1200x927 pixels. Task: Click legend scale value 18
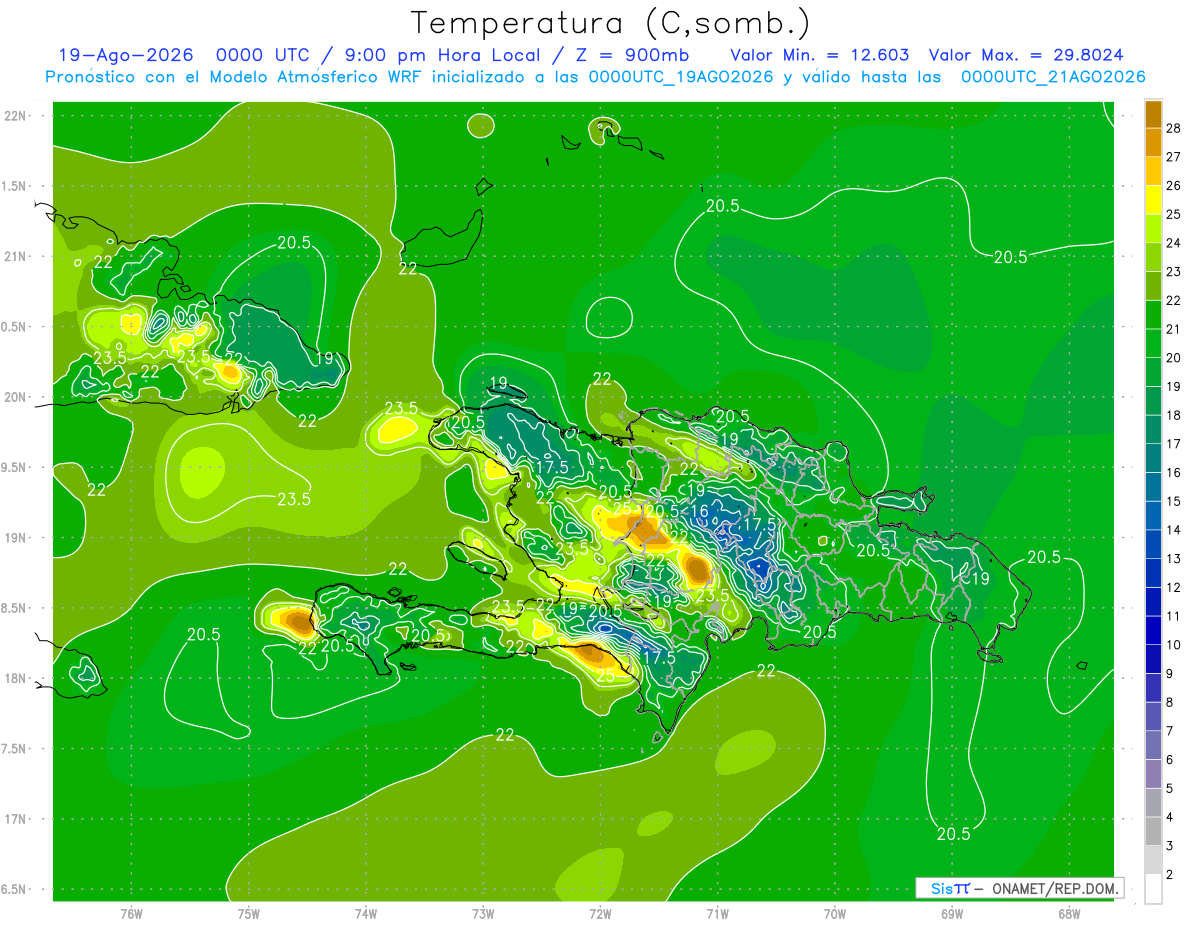point(1174,415)
